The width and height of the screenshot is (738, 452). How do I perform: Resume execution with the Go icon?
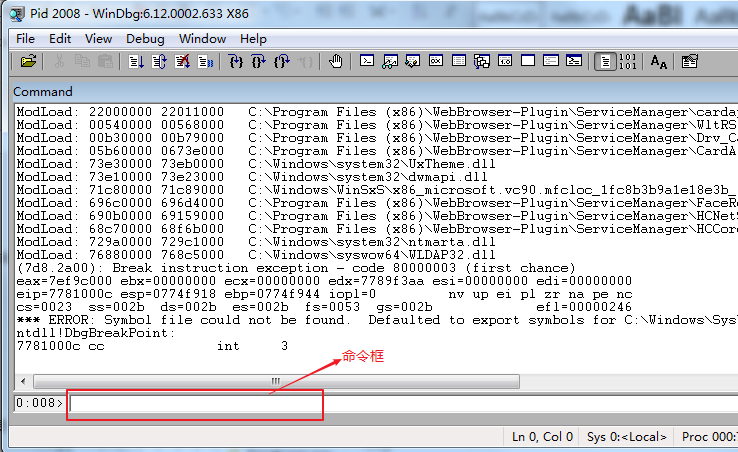coord(136,61)
